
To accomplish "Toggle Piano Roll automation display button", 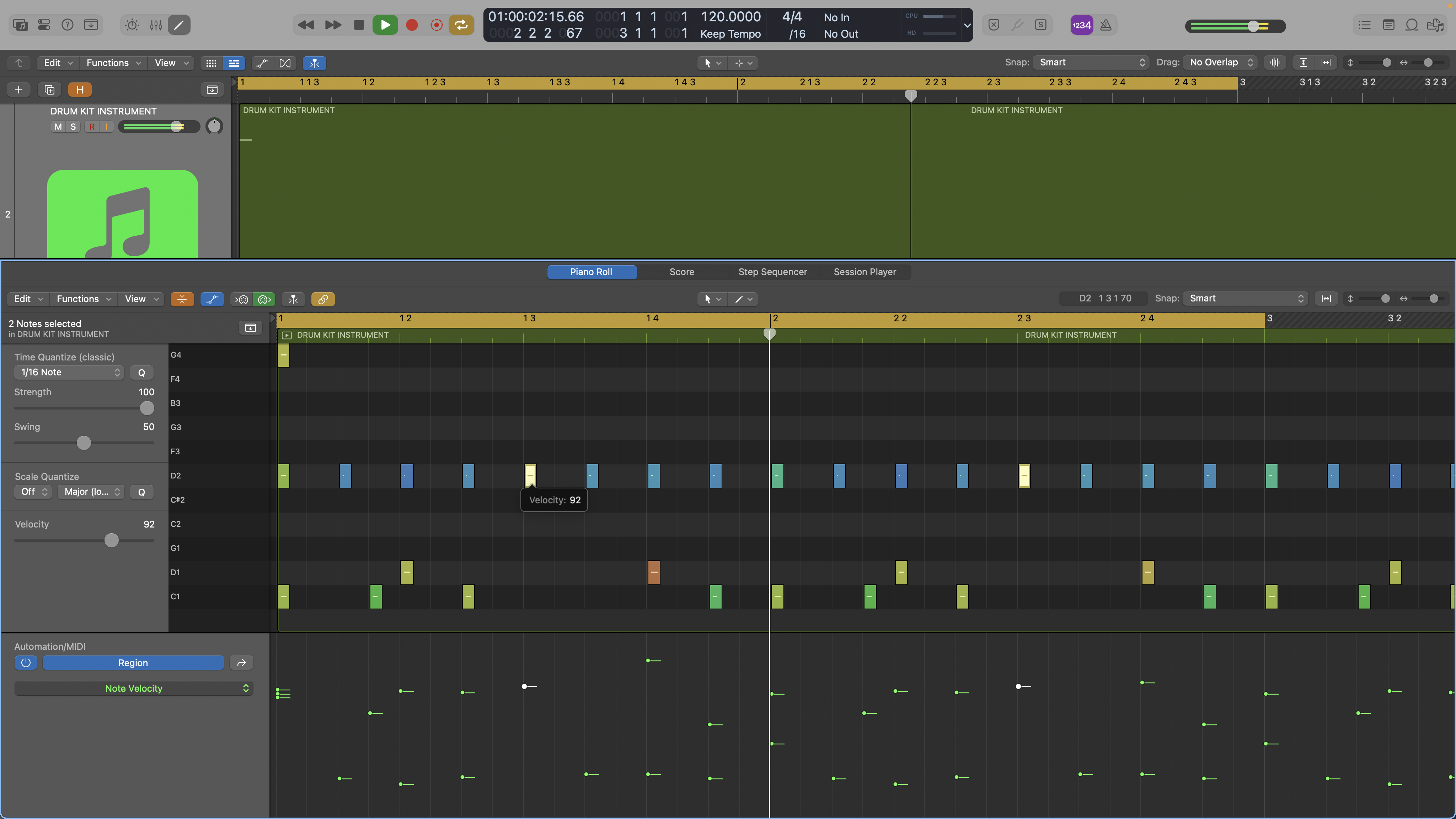I will pos(212,299).
